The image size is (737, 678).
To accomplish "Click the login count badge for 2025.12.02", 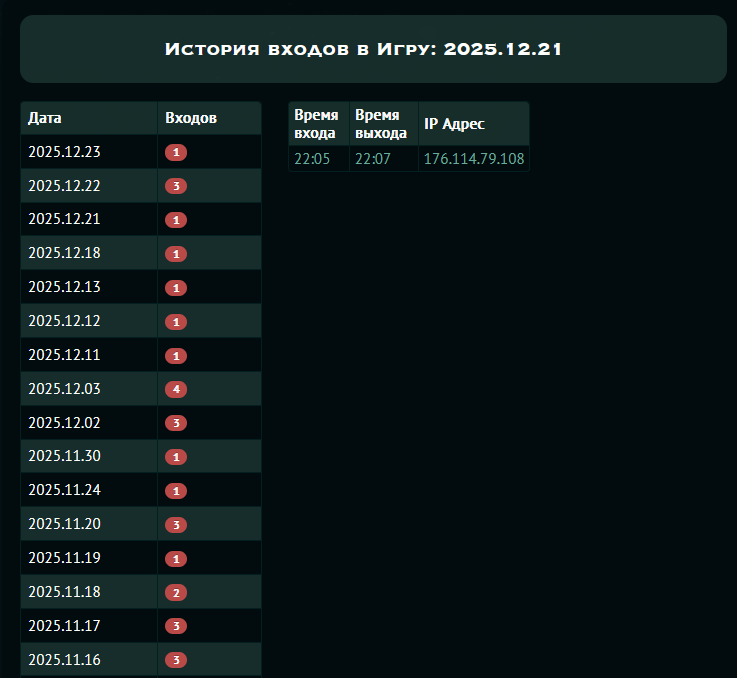I will pyautogui.click(x=176, y=423).
